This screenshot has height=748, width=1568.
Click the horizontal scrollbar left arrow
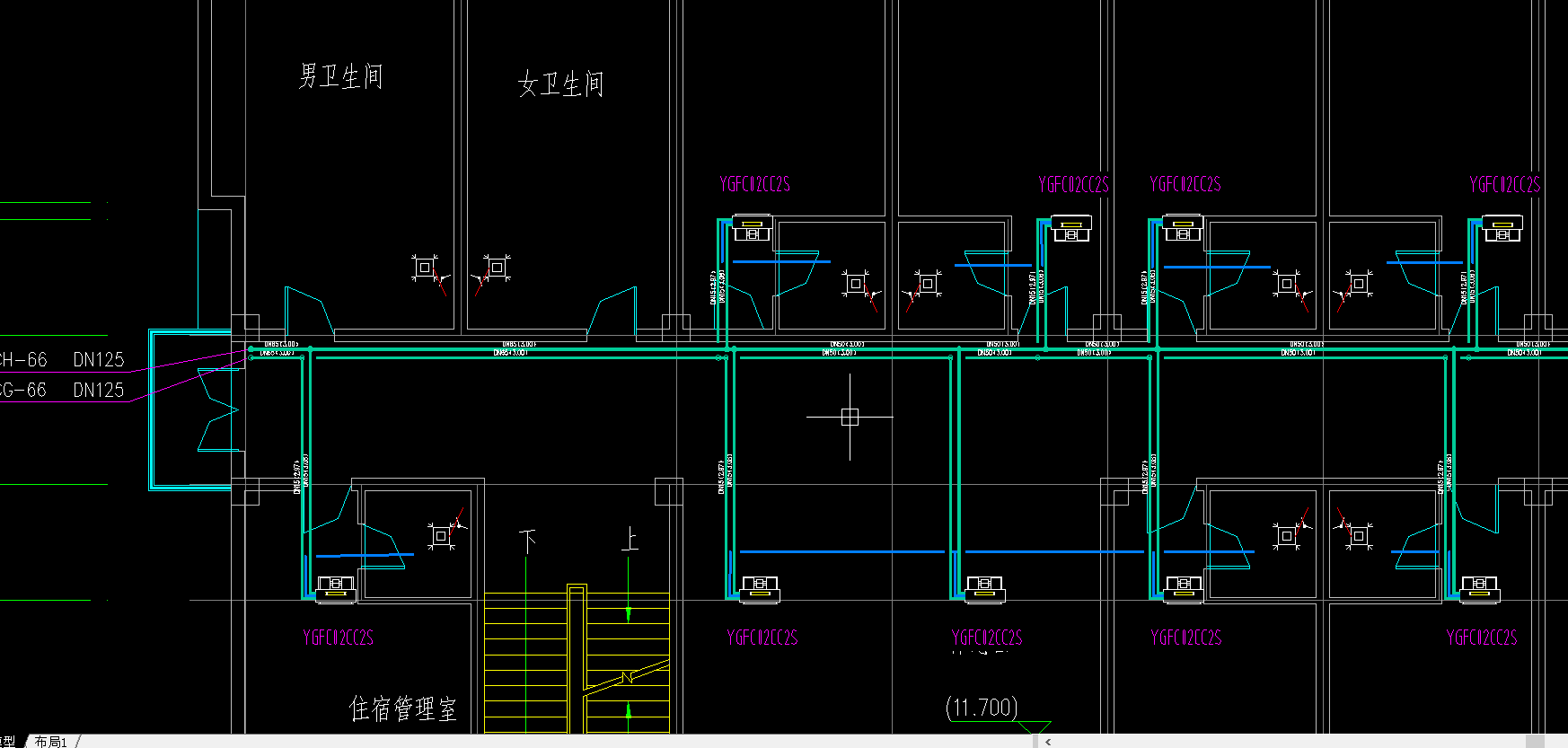click(x=1048, y=742)
